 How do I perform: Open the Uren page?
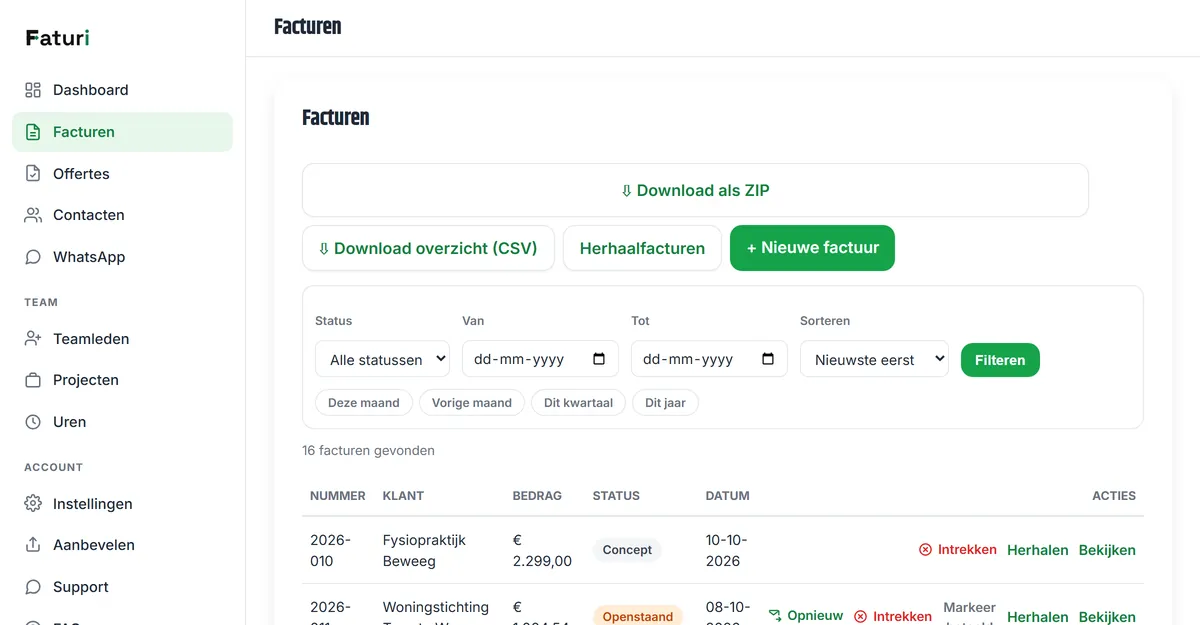pos(122,422)
